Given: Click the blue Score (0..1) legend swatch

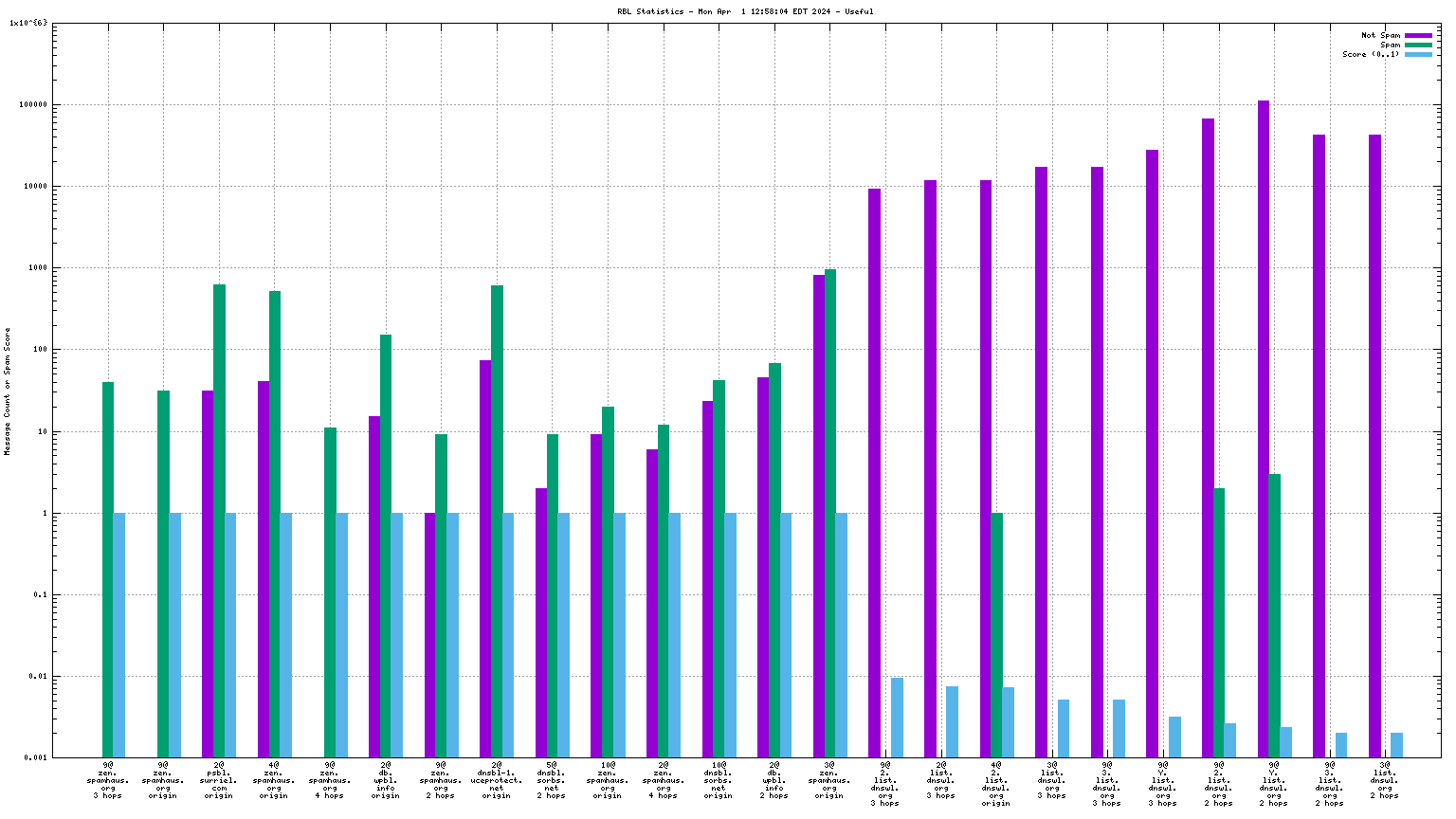Looking at the screenshot, I should [x=1418, y=54].
